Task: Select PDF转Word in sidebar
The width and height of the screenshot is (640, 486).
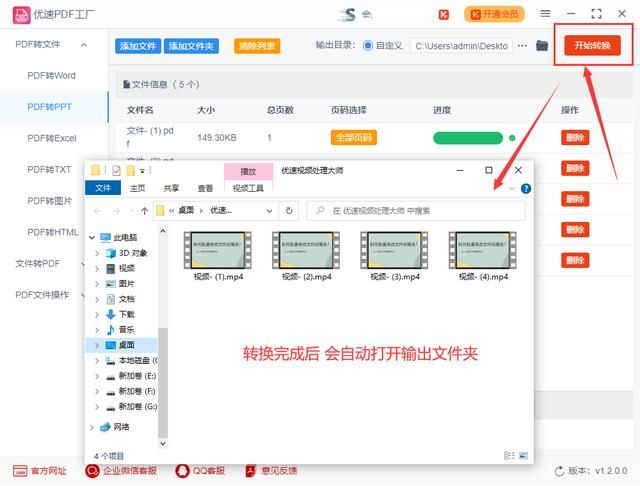Action: tap(51, 76)
